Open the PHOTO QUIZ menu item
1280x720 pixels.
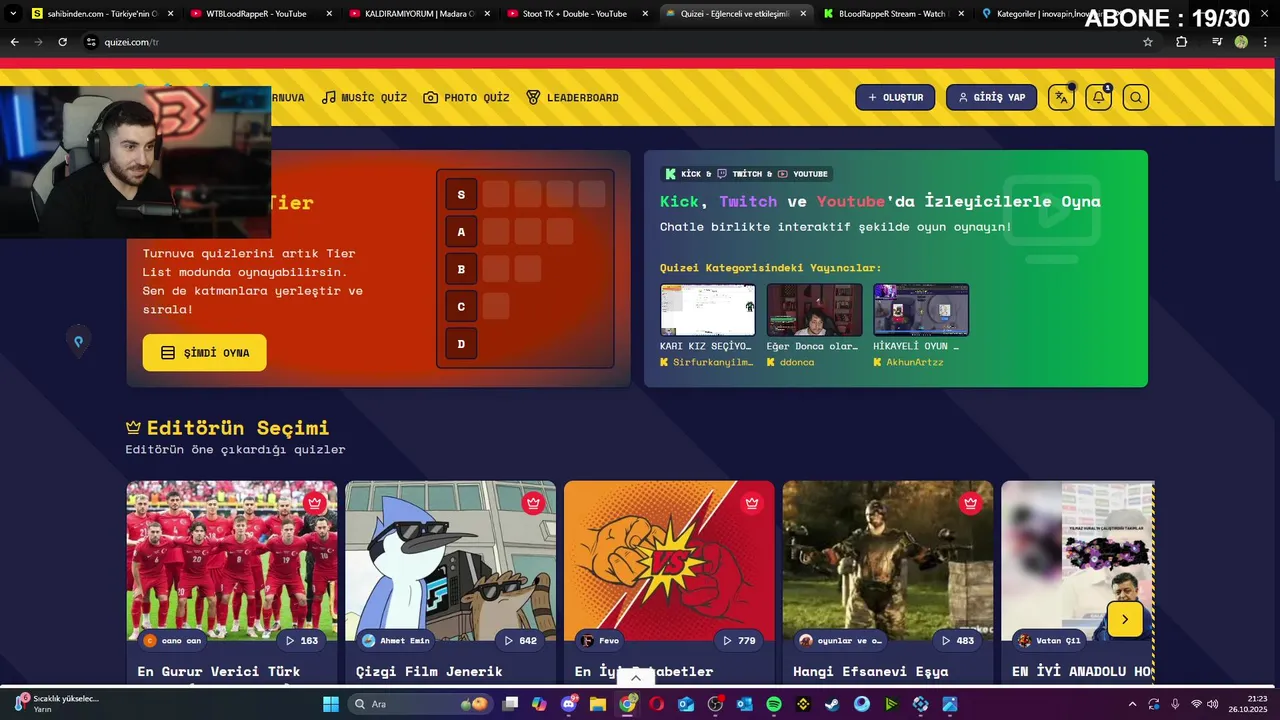click(x=466, y=97)
